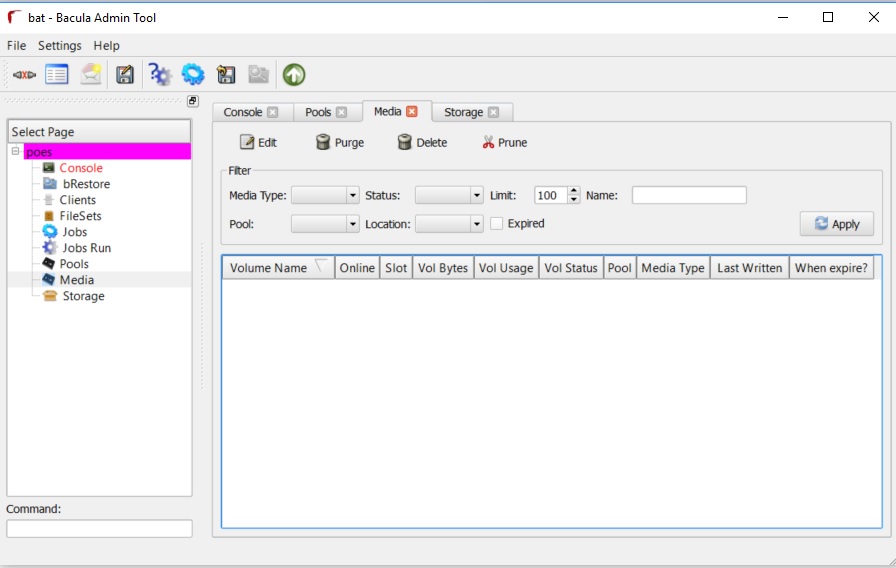Viewport: 896px width, 568px height.
Task: Sort by Vol Status column header
Action: [571, 268]
